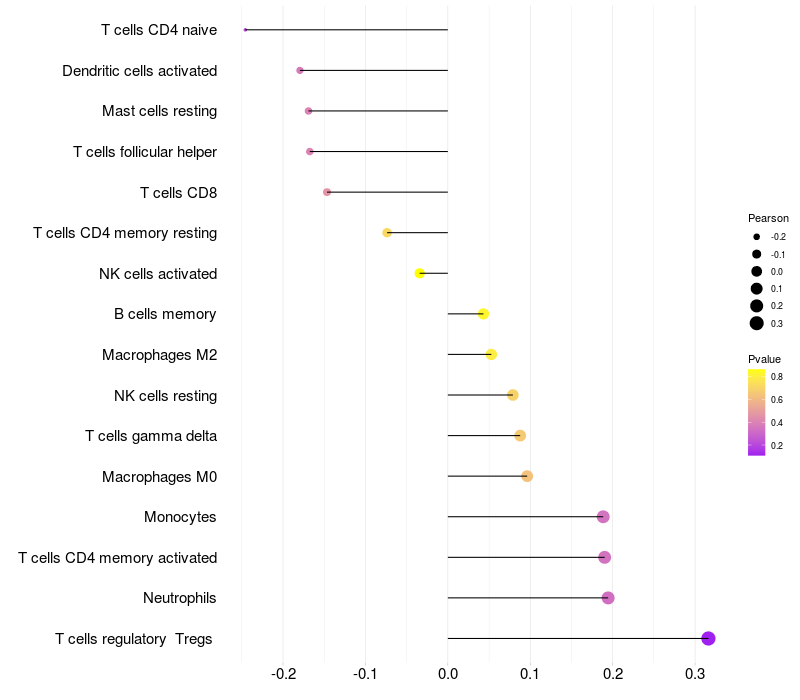Click the Neutrophils lollipop dot

click(608, 598)
